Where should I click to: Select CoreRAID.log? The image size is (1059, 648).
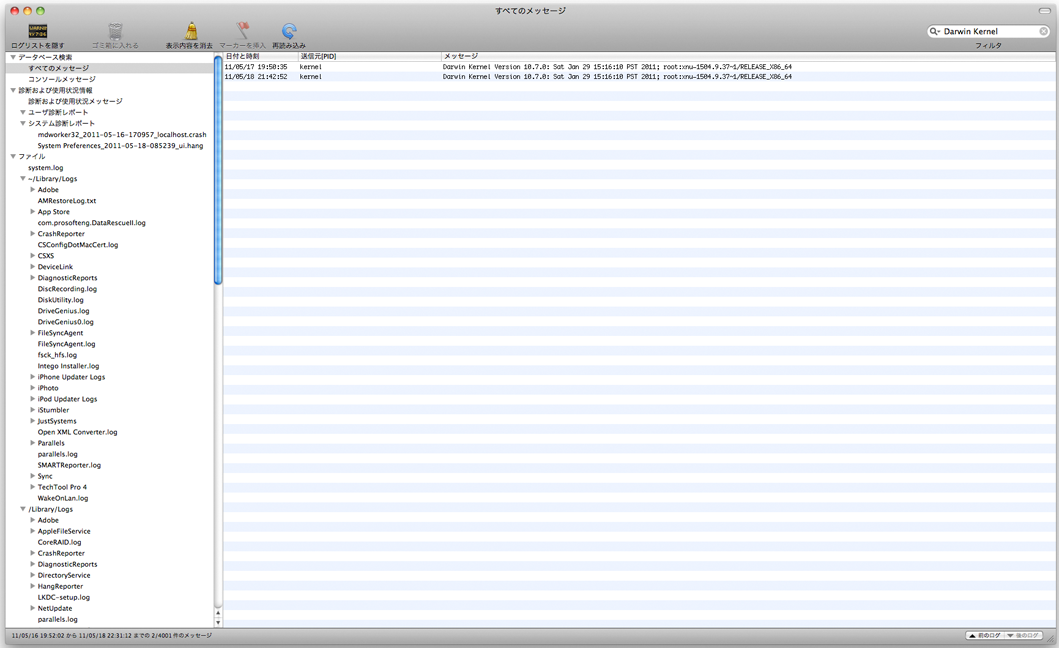(x=59, y=542)
